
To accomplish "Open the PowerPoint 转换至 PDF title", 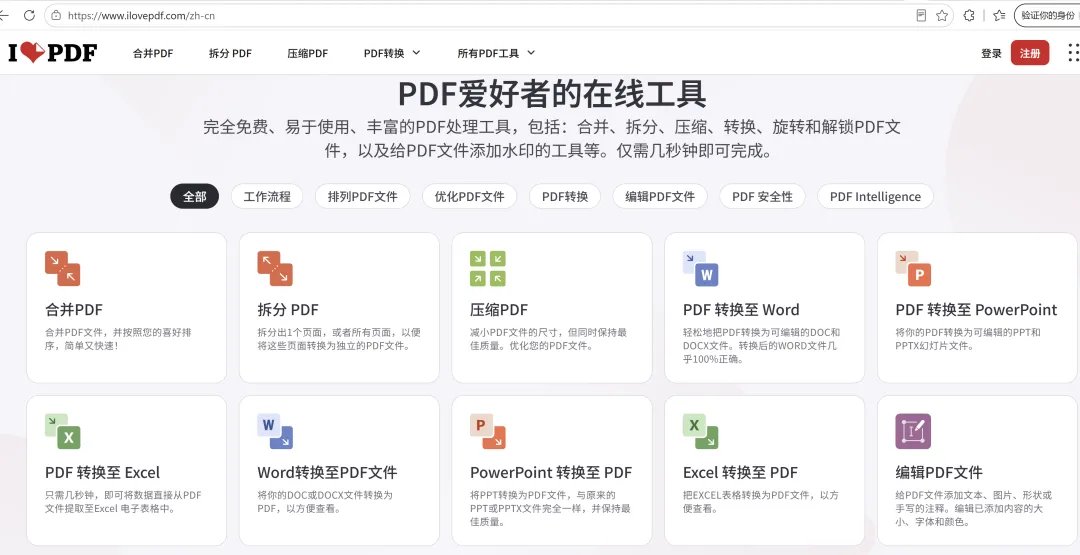I will pyautogui.click(x=551, y=472).
